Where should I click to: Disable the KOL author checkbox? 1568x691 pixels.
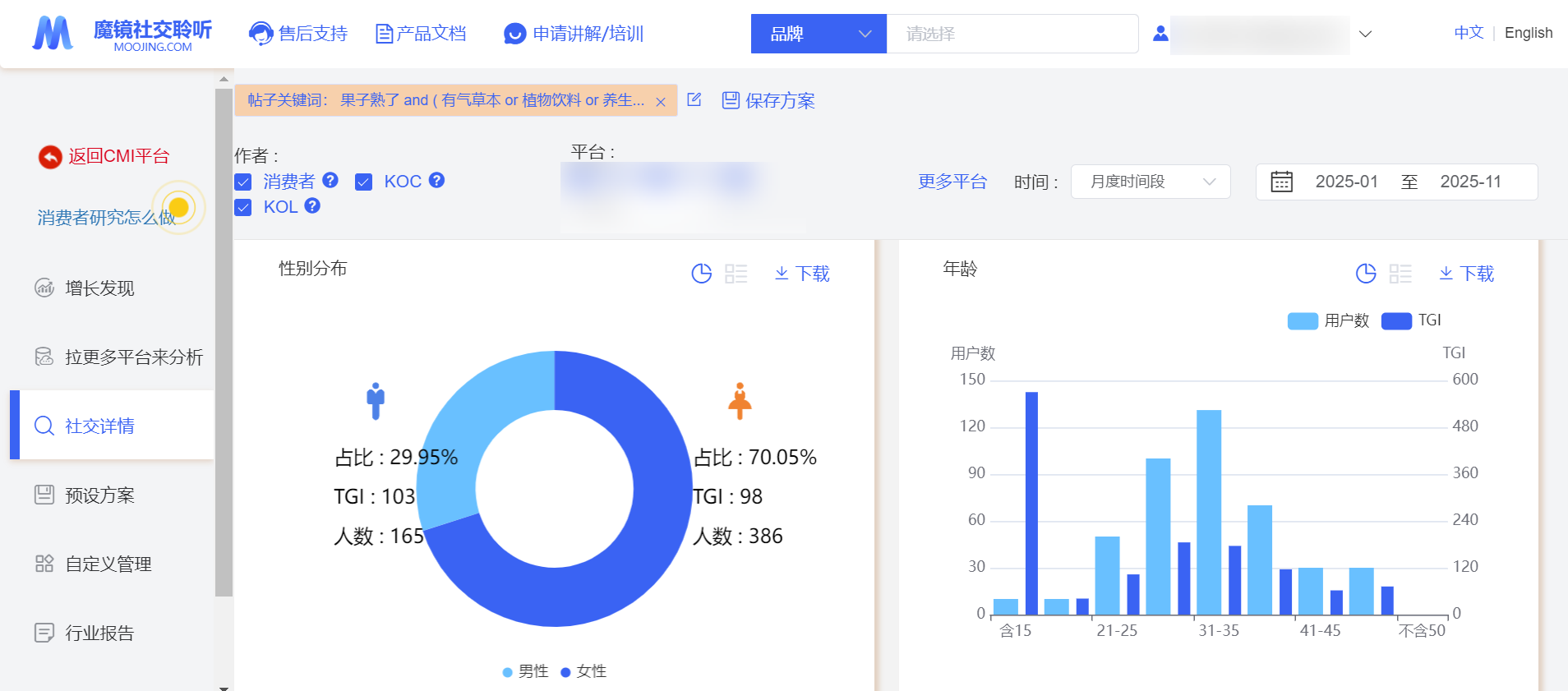click(243, 207)
